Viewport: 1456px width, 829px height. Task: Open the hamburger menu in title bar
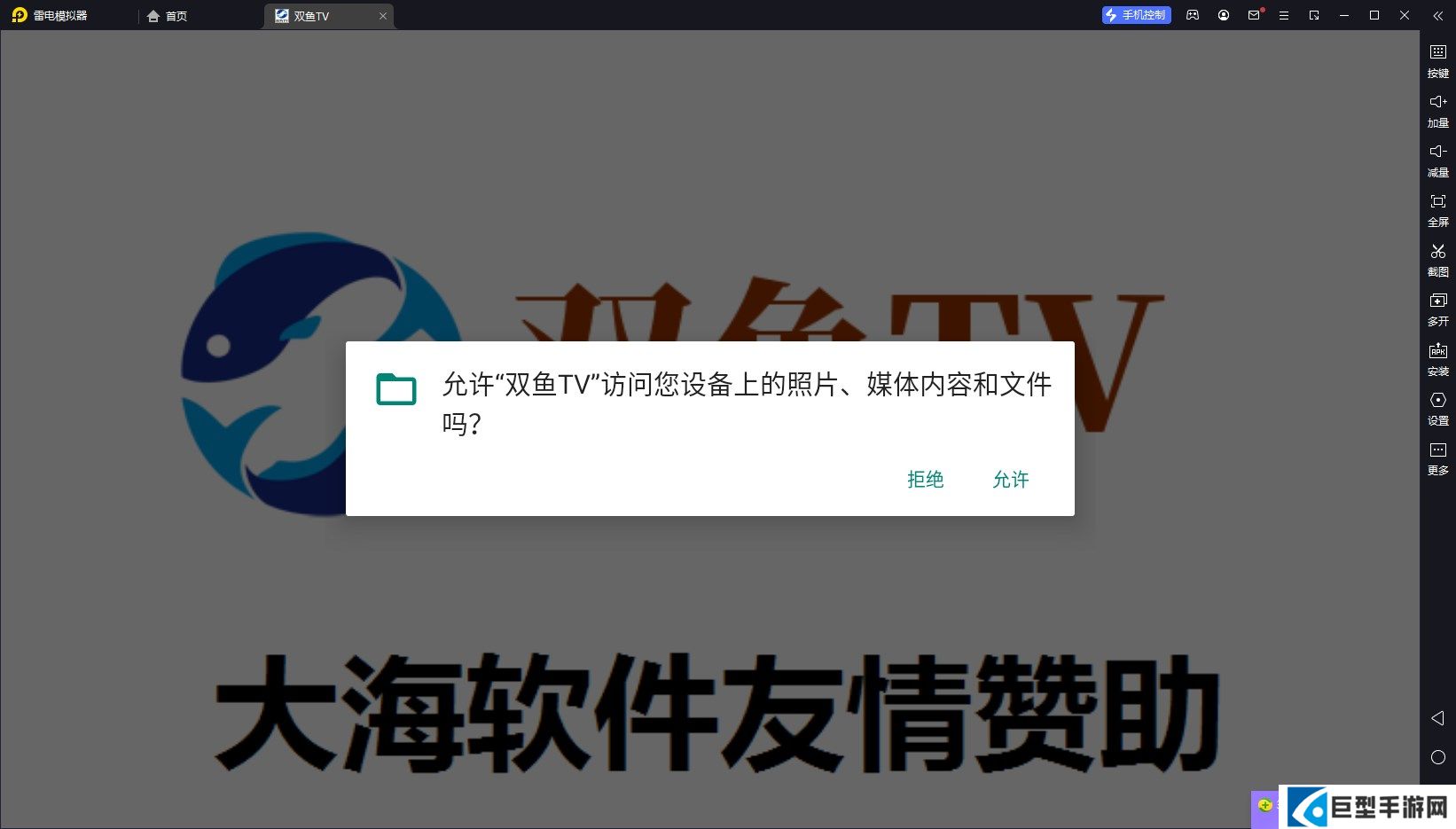pyautogui.click(x=1283, y=15)
